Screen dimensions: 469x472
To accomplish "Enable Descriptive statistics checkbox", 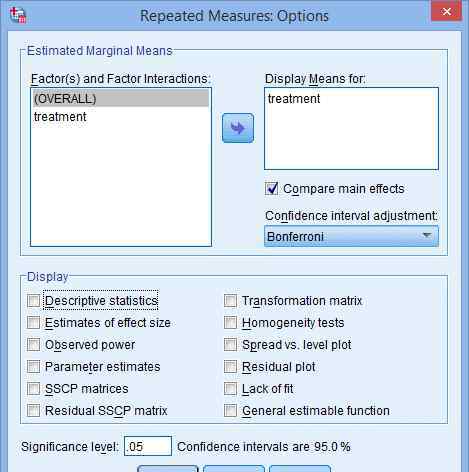I will pos(33,301).
